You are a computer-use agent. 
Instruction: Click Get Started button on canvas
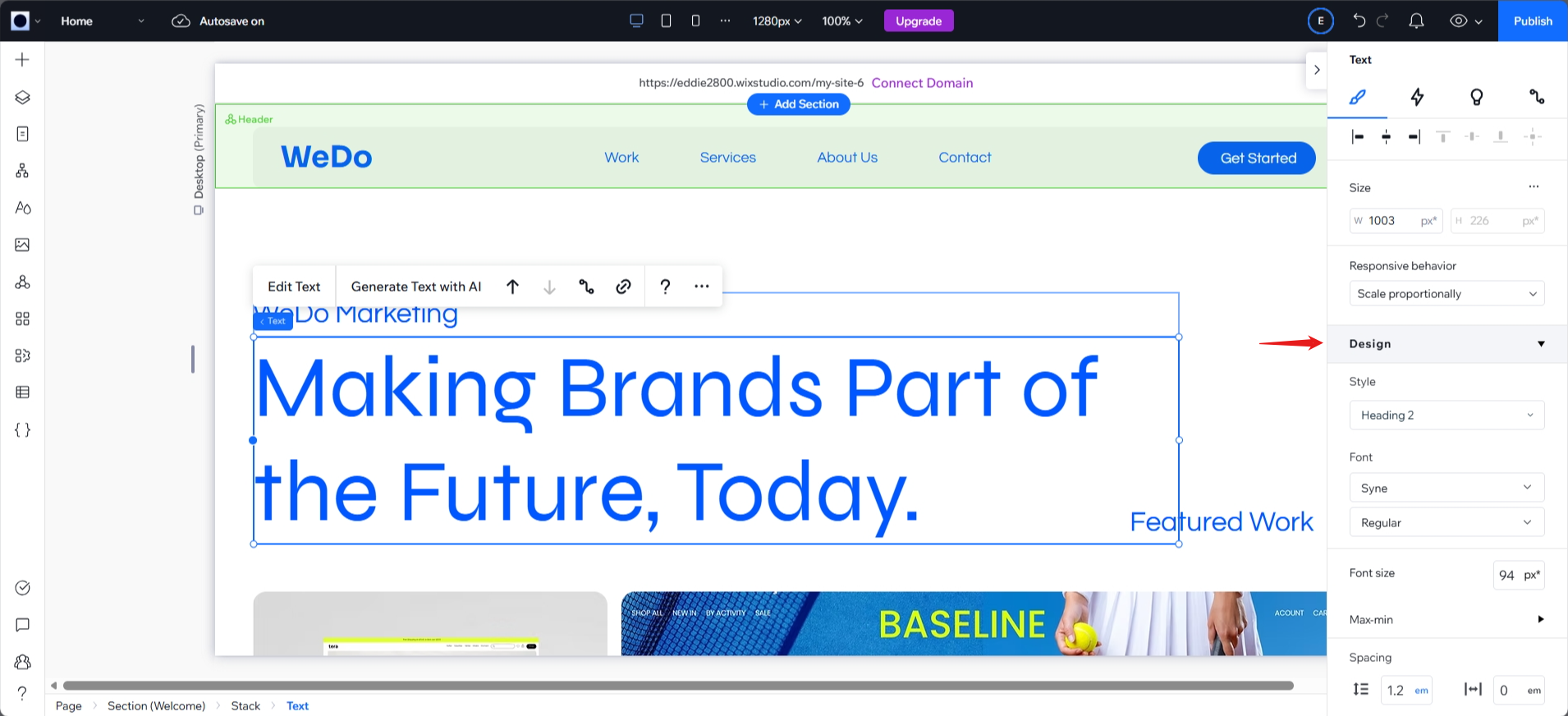[1257, 158]
